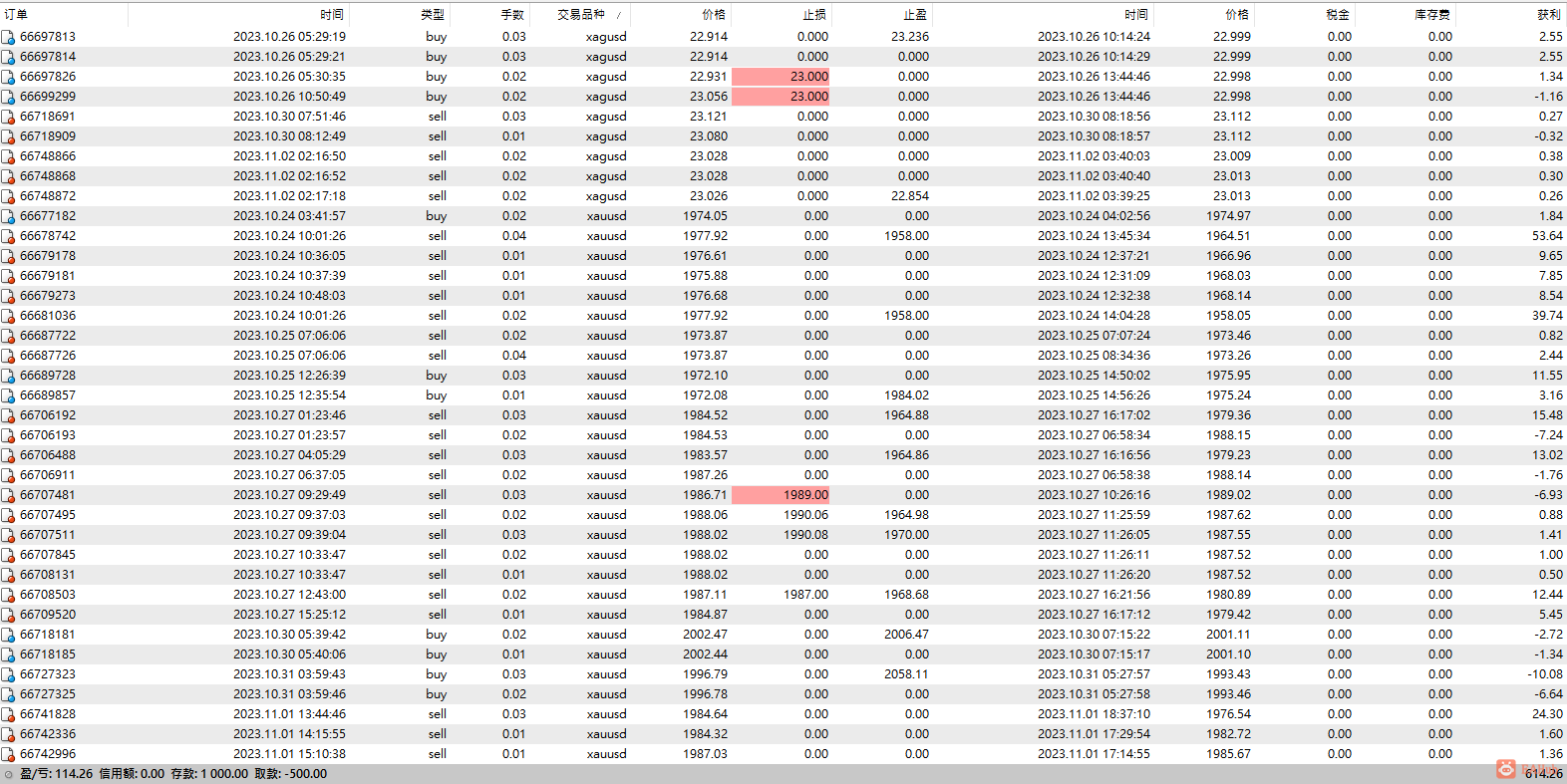Click the profit value 53.64
1567x784 pixels.
click(1547, 236)
